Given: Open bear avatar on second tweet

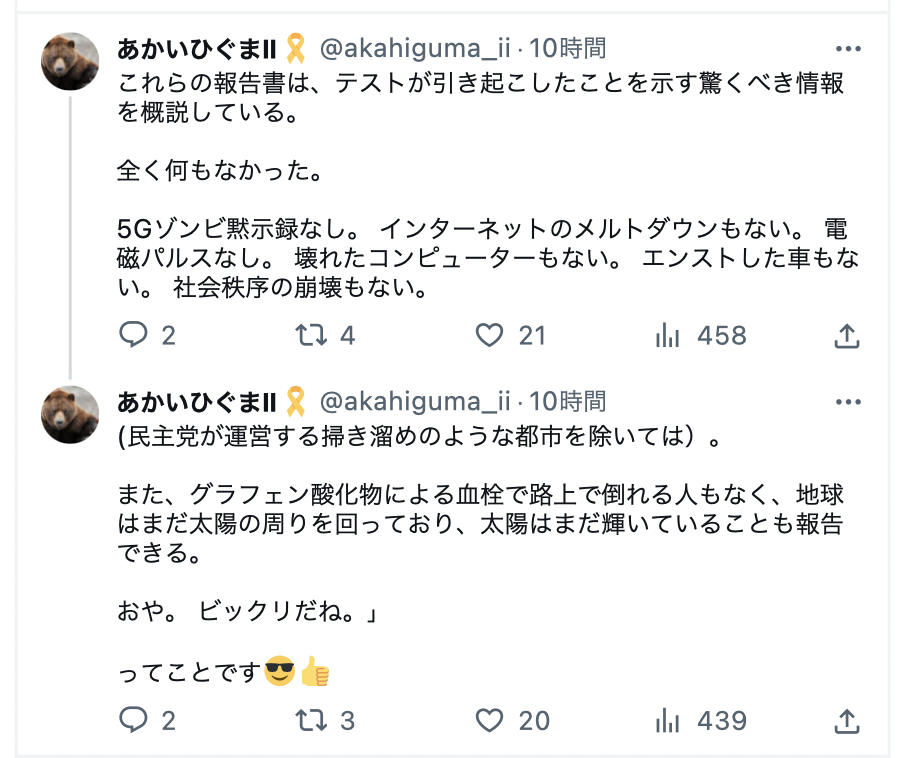Looking at the screenshot, I should point(70,414).
